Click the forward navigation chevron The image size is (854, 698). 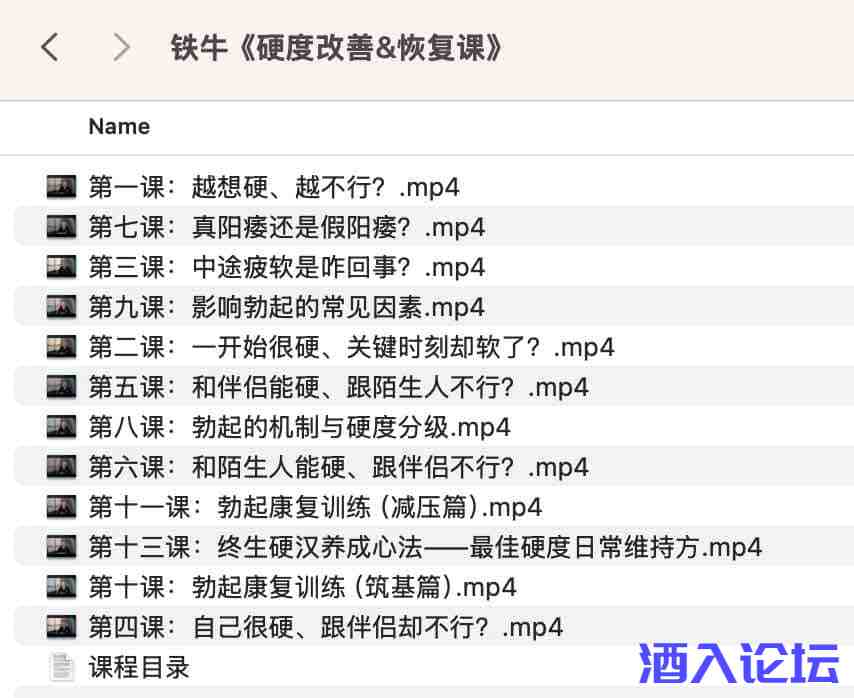tap(120, 46)
